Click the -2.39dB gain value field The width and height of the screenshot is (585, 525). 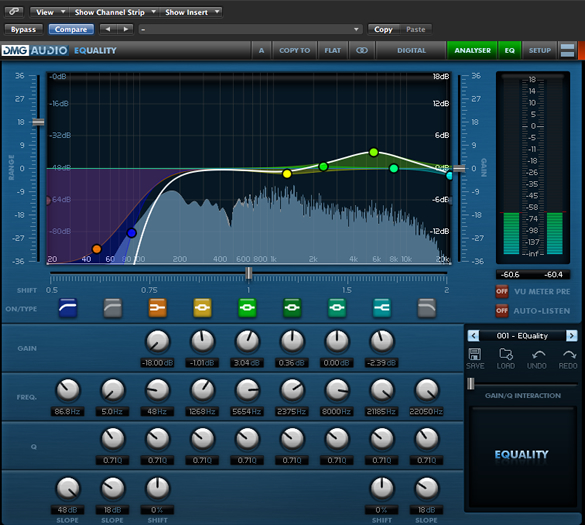(381, 363)
